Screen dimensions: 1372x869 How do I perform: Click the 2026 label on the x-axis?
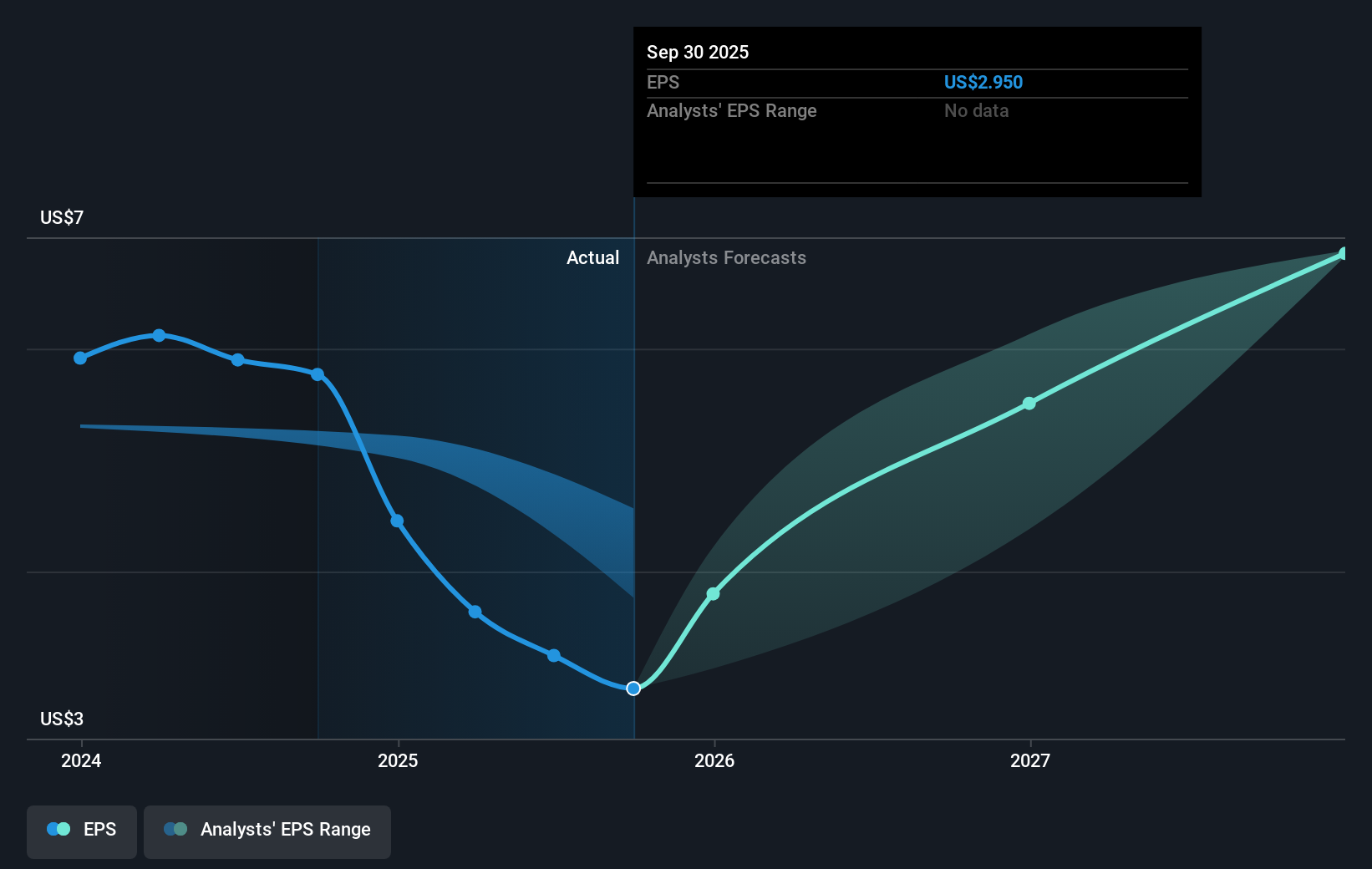[713, 761]
